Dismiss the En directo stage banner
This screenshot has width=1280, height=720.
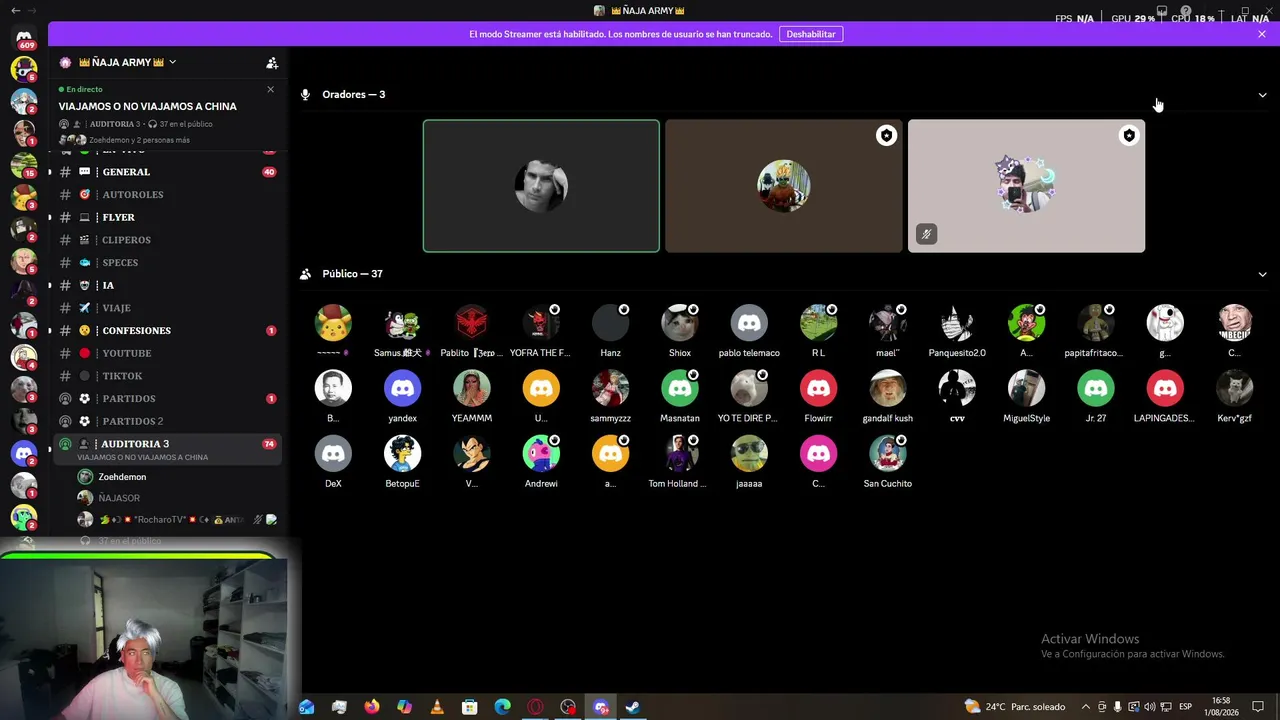[270, 89]
